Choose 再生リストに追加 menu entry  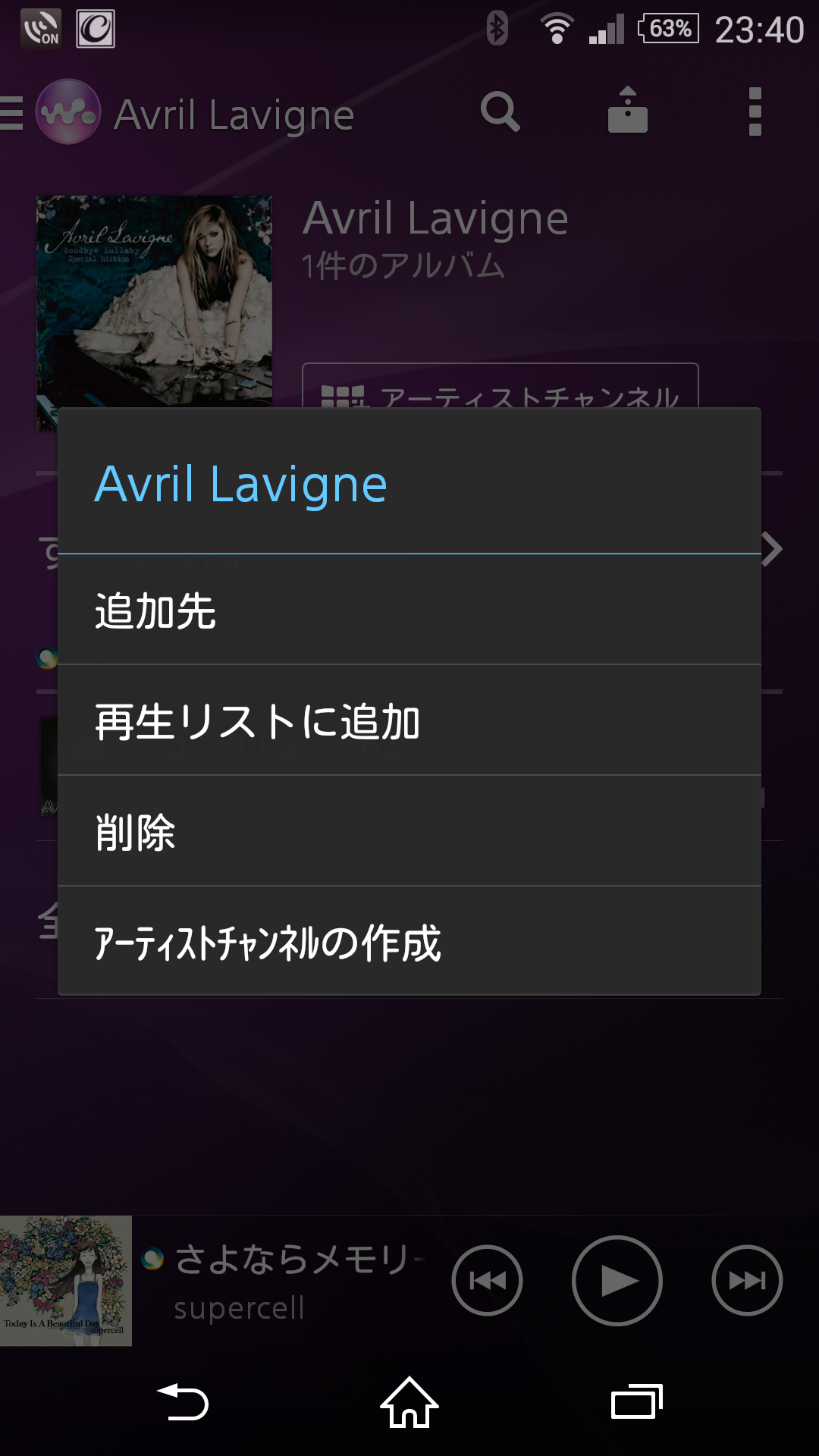point(409,720)
